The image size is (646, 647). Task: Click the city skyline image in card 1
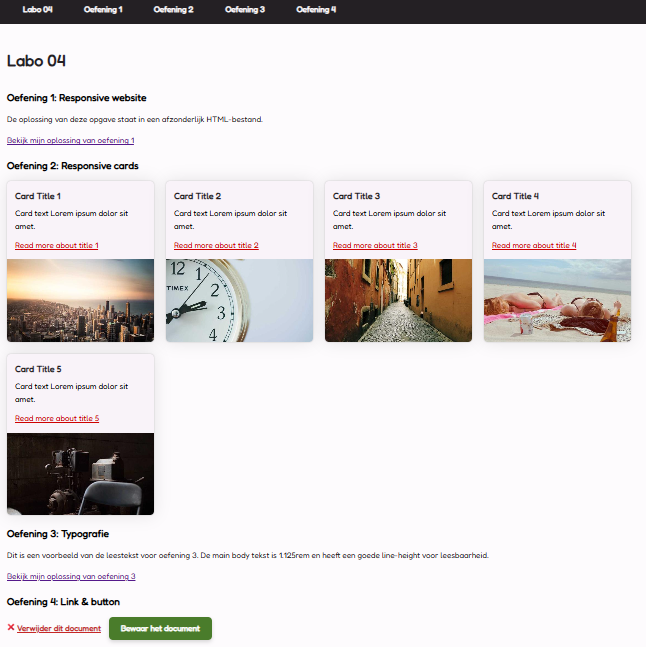click(x=80, y=300)
